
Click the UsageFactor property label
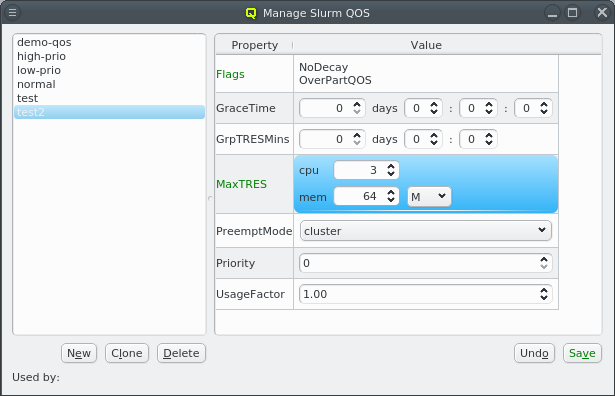[250, 294]
